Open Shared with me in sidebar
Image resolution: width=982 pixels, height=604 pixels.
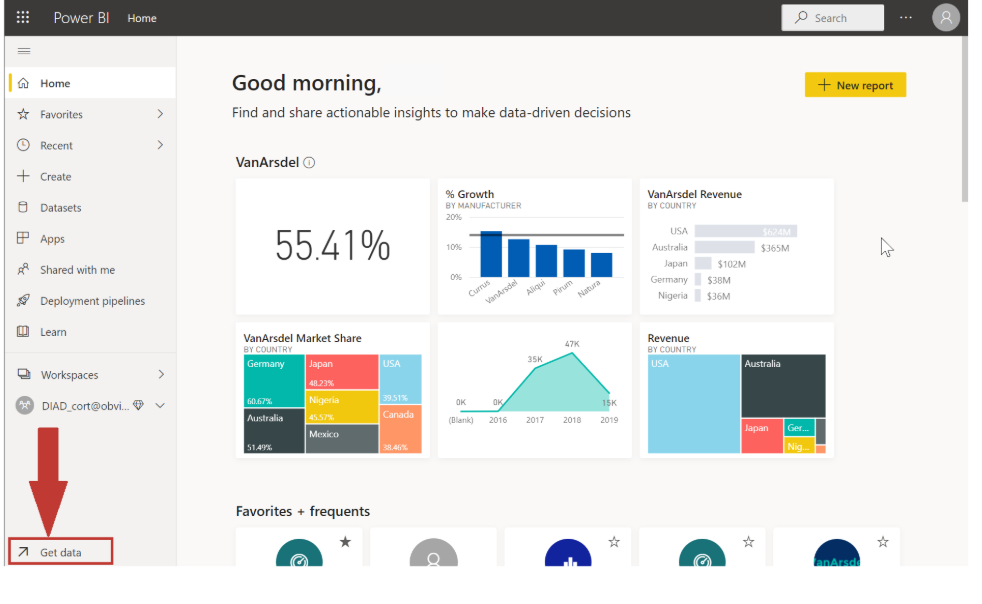pyautogui.click(x=77, y=270)
